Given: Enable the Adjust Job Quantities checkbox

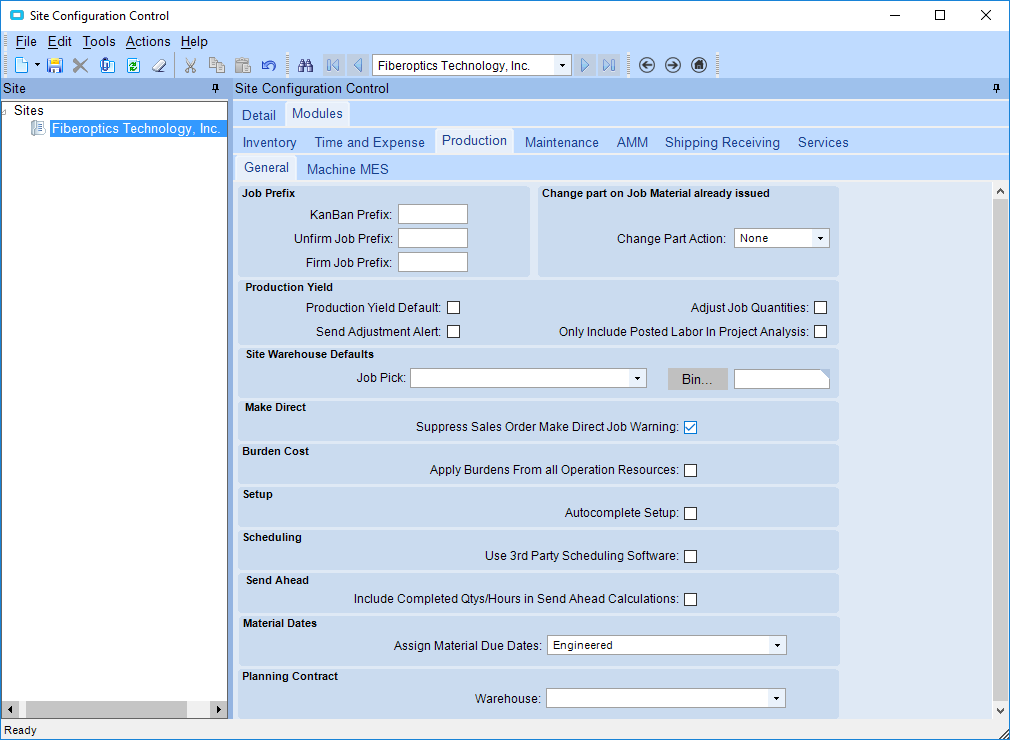Looking at the screenshot, I should click(821, 308).
